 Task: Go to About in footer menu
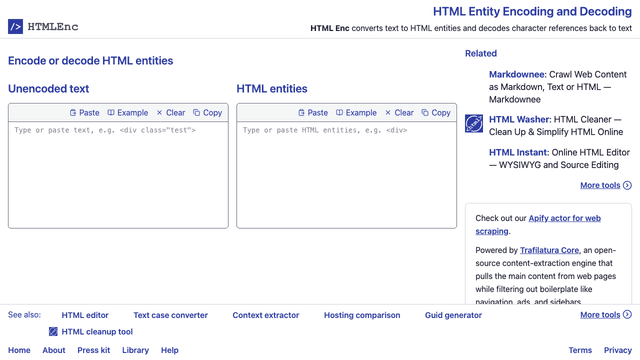tap(54, 350)
